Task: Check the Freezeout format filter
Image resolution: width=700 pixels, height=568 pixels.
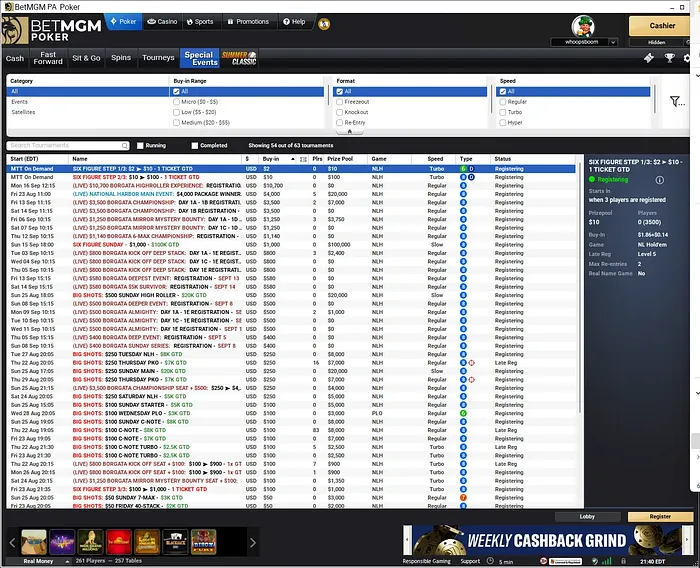Action: coord(340,102)
